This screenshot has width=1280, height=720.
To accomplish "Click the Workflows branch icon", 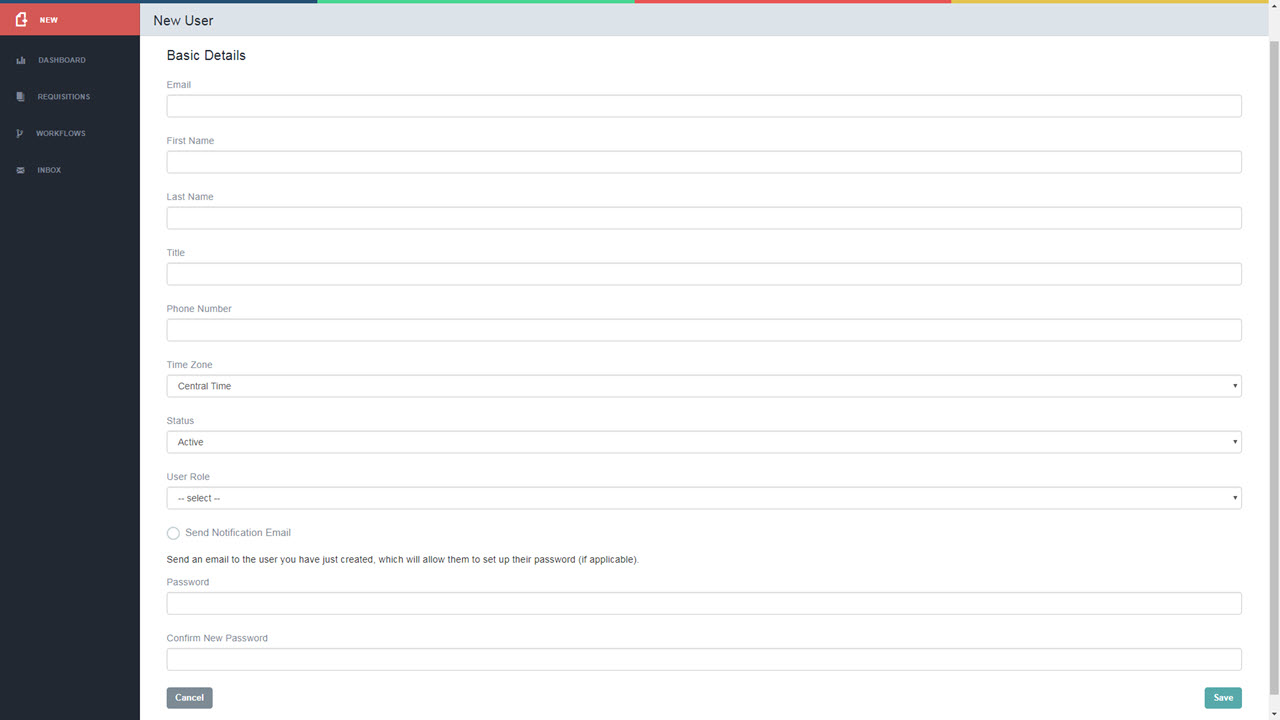I will point(20,133).
